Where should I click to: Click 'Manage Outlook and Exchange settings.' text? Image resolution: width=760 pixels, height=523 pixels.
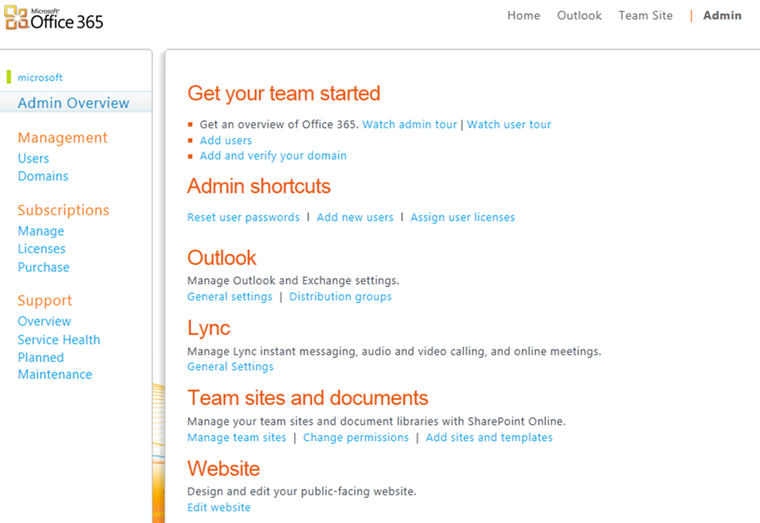click(293, 281)
